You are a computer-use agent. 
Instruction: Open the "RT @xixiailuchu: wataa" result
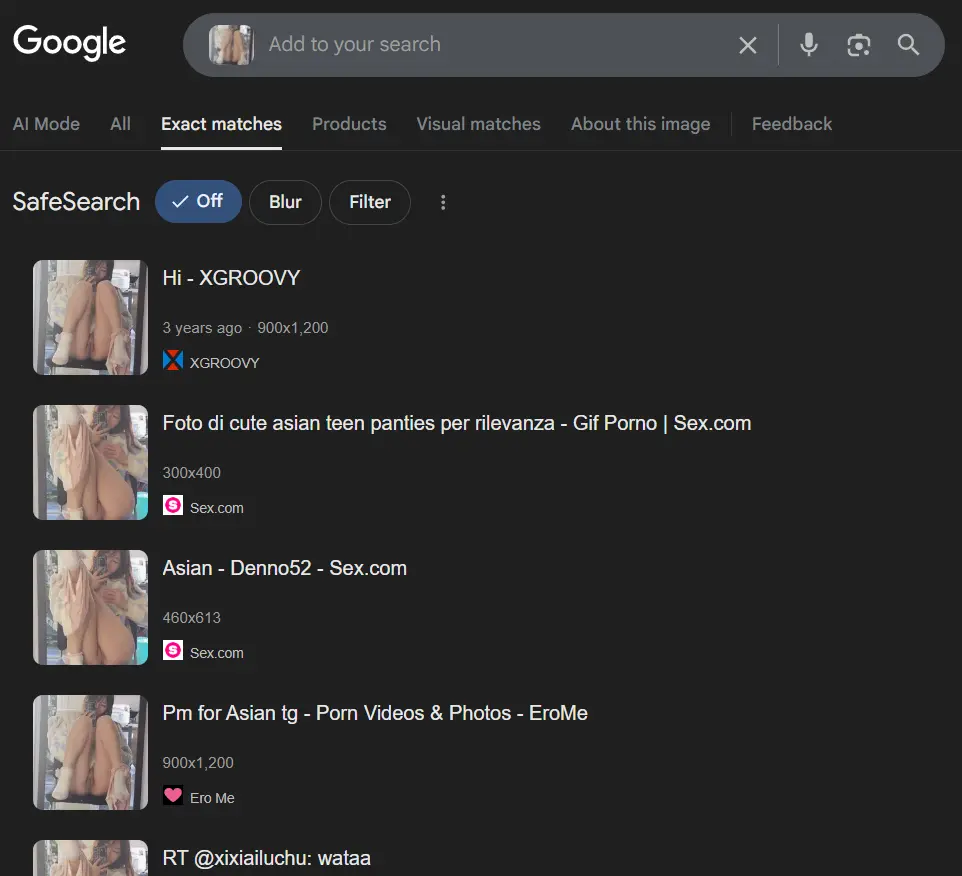266,858
